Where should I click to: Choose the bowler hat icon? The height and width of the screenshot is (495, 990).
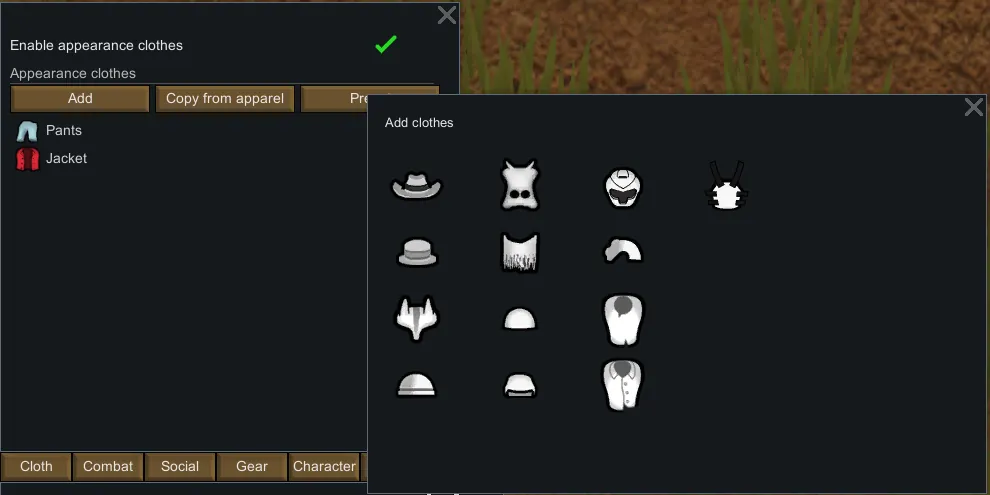(417, 252)
